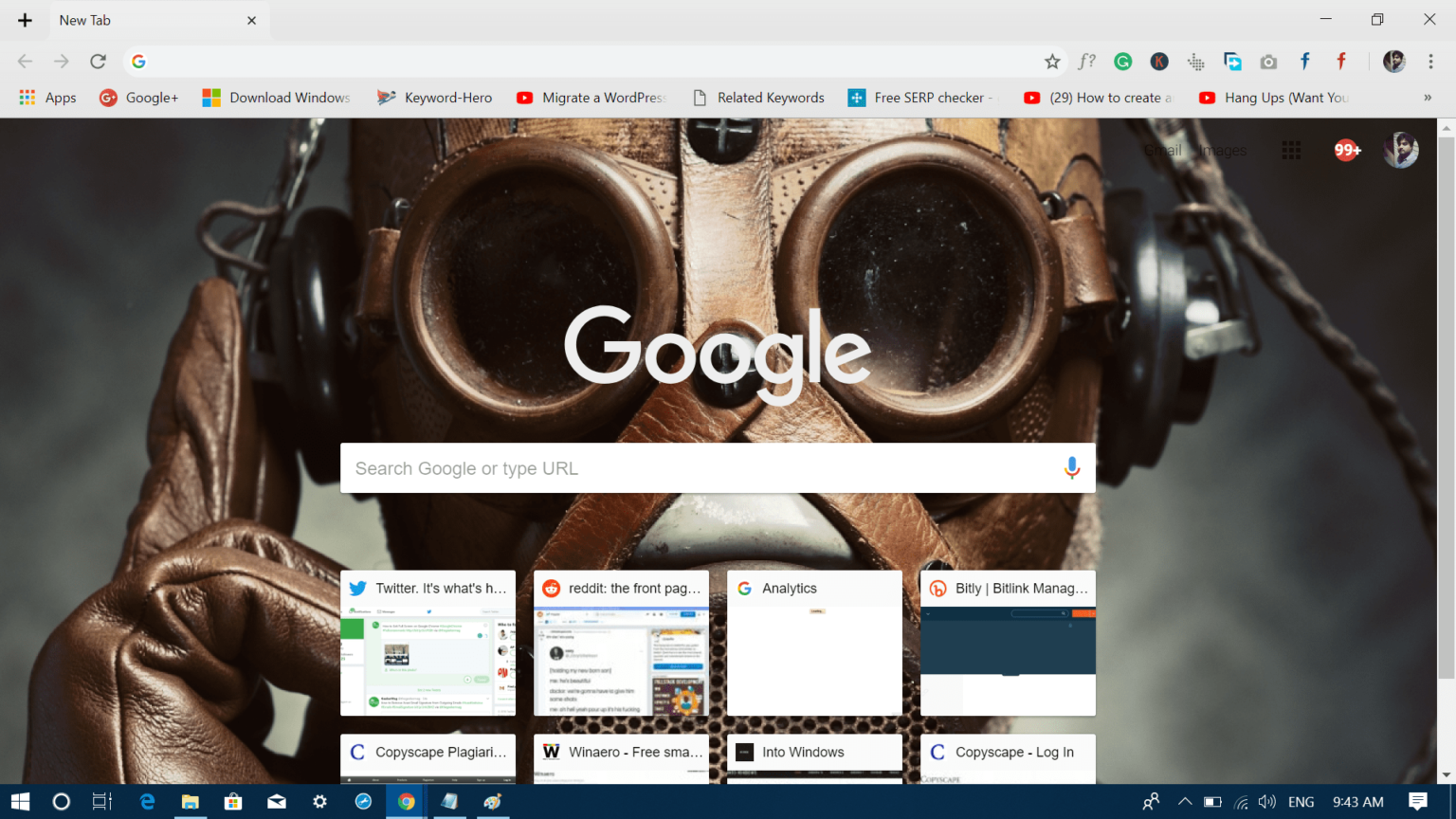Open Windows Start menu
This screenshot has width=1456, height=819.
pyautogui.click(x=20, y=802)
